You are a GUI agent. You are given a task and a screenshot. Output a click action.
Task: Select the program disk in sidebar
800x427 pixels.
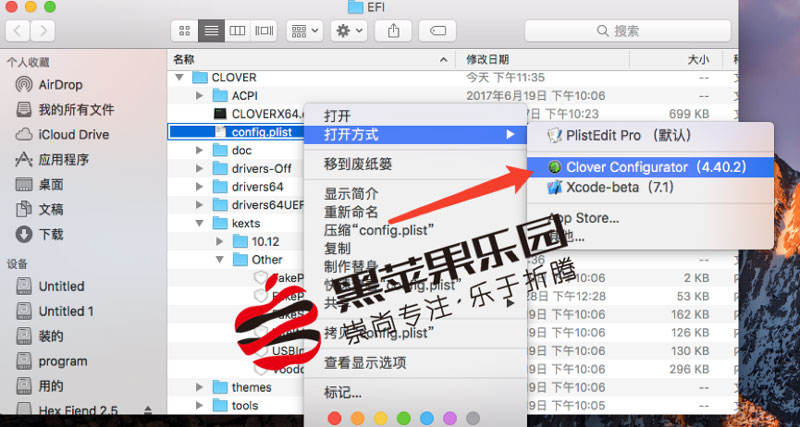point(51,361)
